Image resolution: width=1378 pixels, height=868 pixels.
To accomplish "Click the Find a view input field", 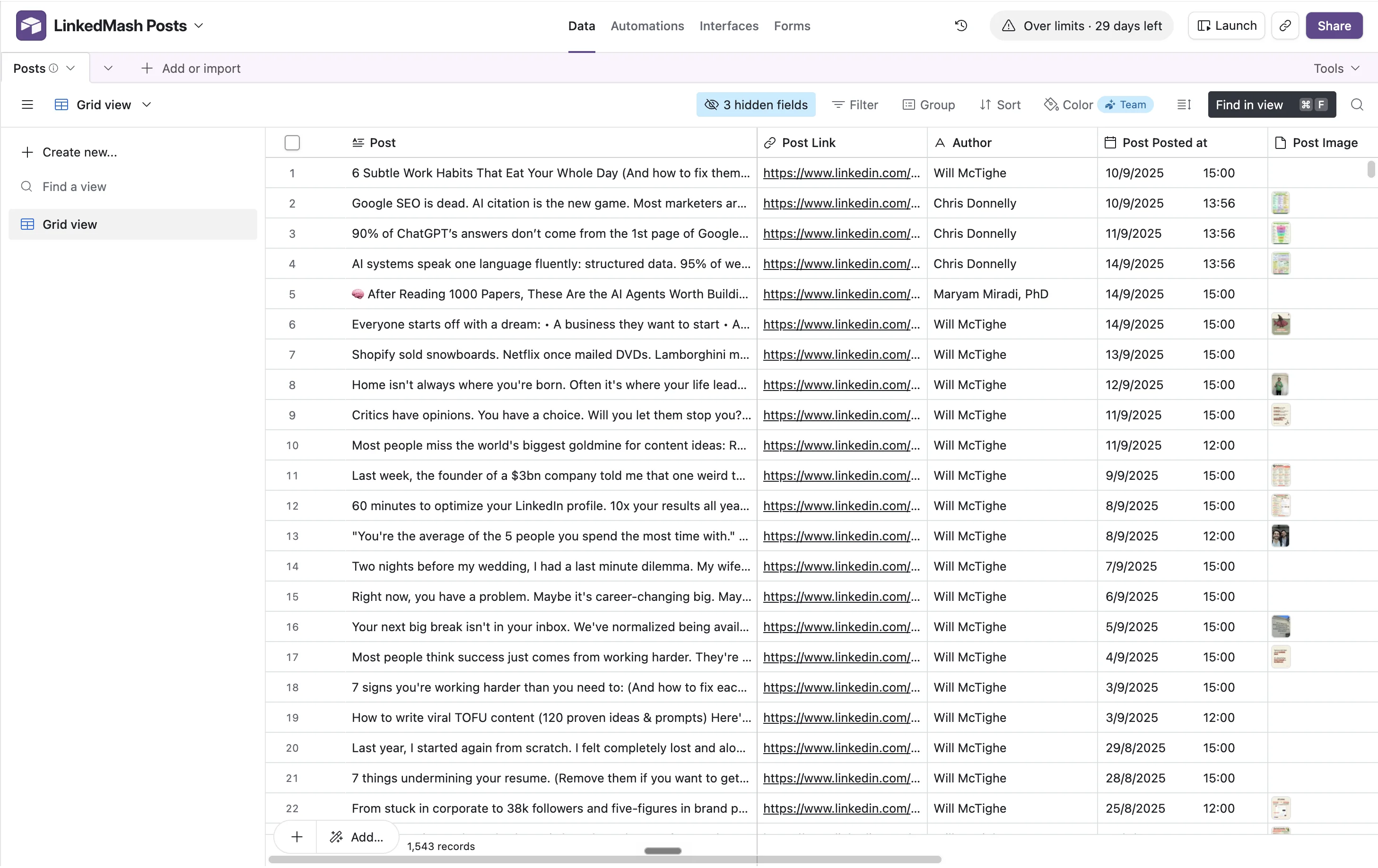I will [x=133, y=187].
